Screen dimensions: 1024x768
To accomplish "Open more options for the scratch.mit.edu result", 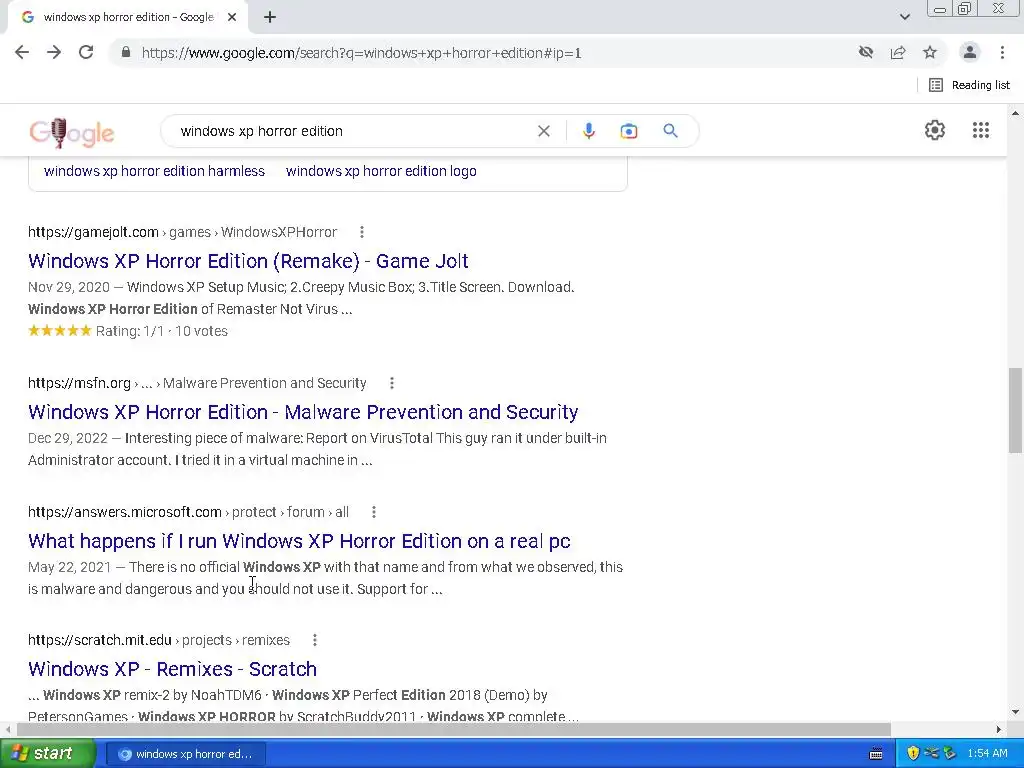I will click(x=315, y=640).
